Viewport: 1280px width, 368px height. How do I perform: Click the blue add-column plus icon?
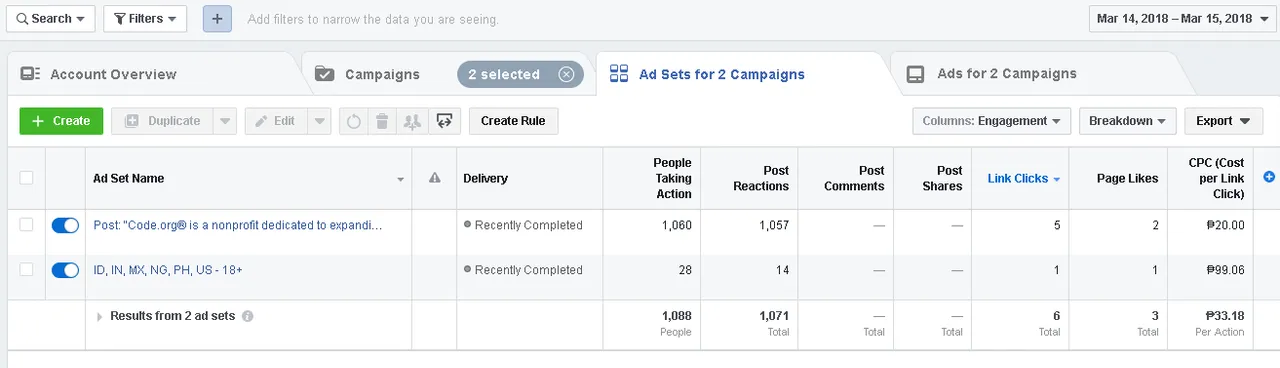1270,177
